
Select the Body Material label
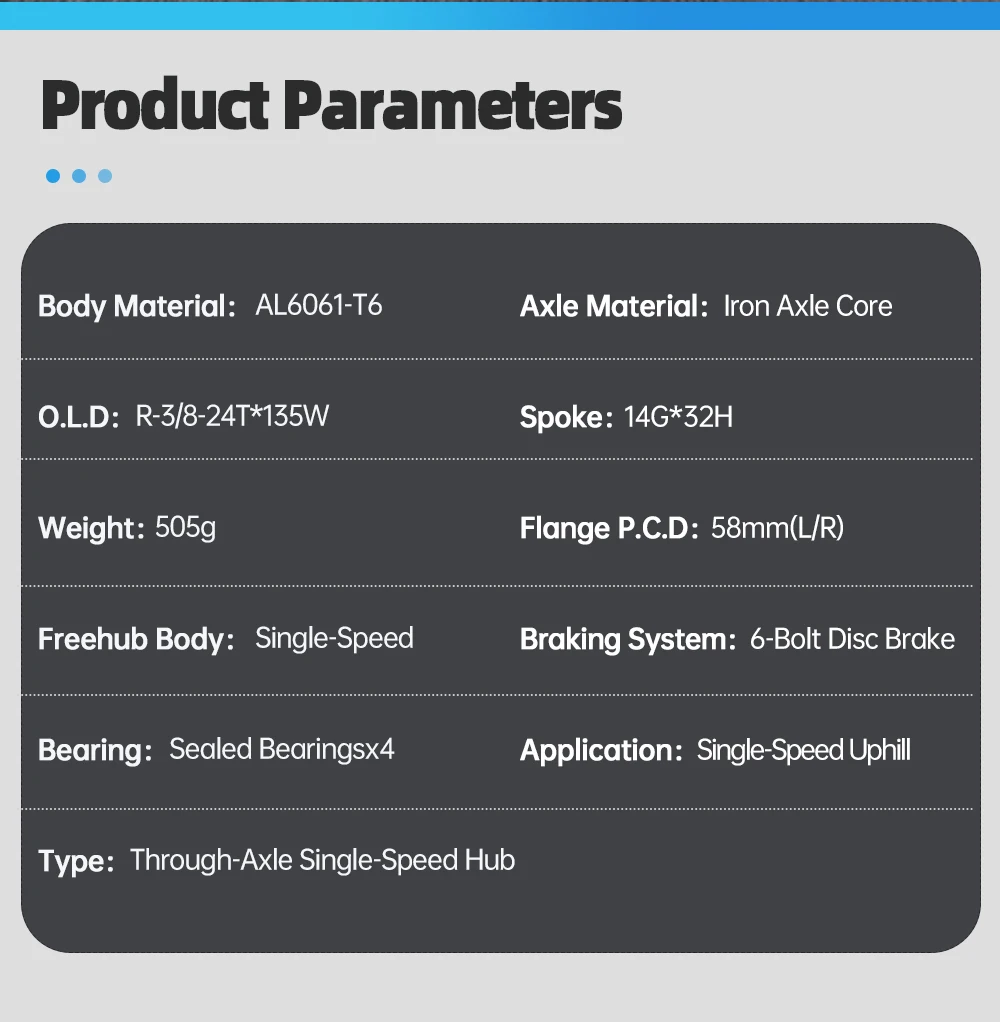137,306
